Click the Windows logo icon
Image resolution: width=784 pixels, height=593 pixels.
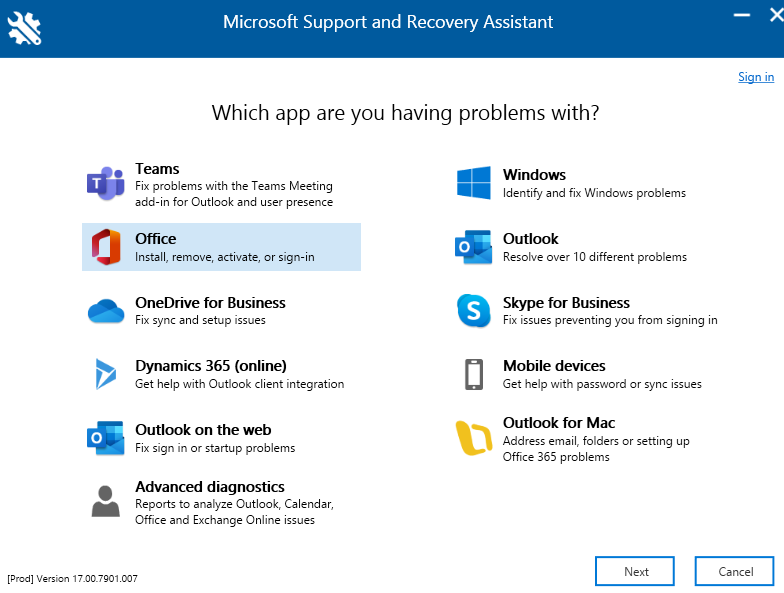point(474,183)
